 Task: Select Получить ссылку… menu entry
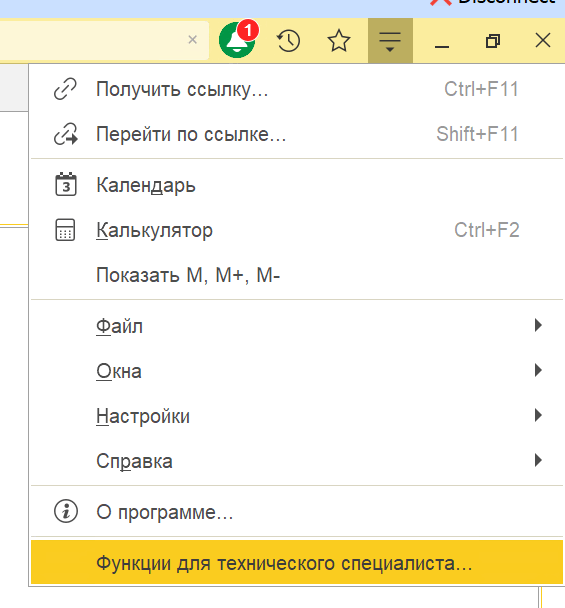pos(297,90)
